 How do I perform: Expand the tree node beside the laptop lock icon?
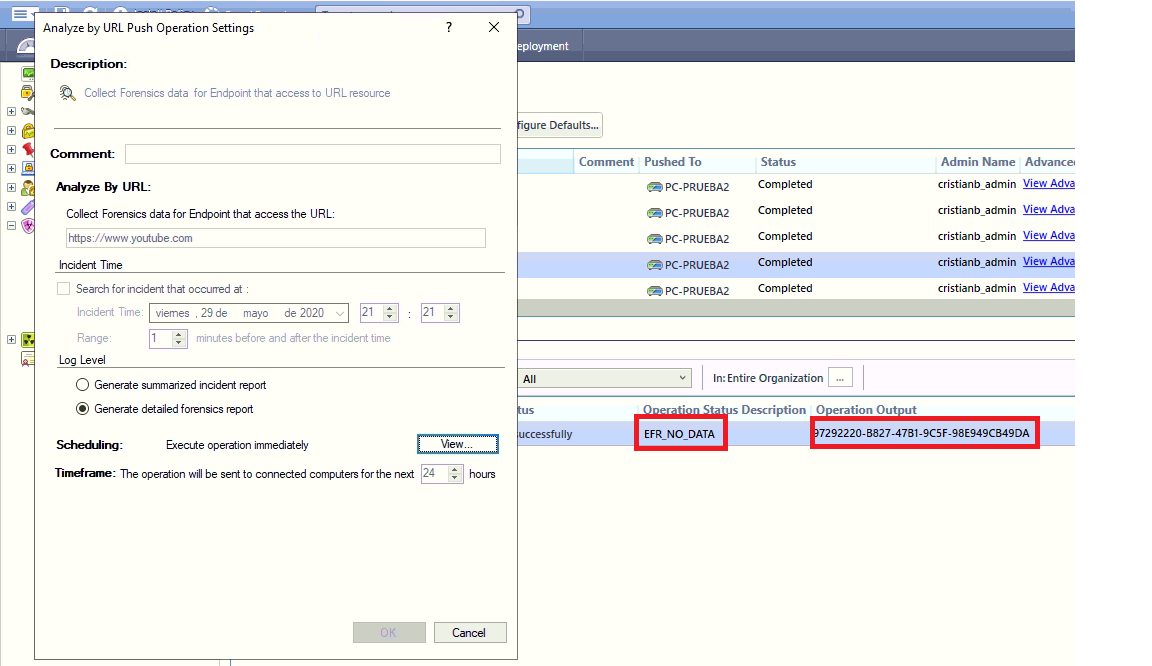[x=11, y=168]
